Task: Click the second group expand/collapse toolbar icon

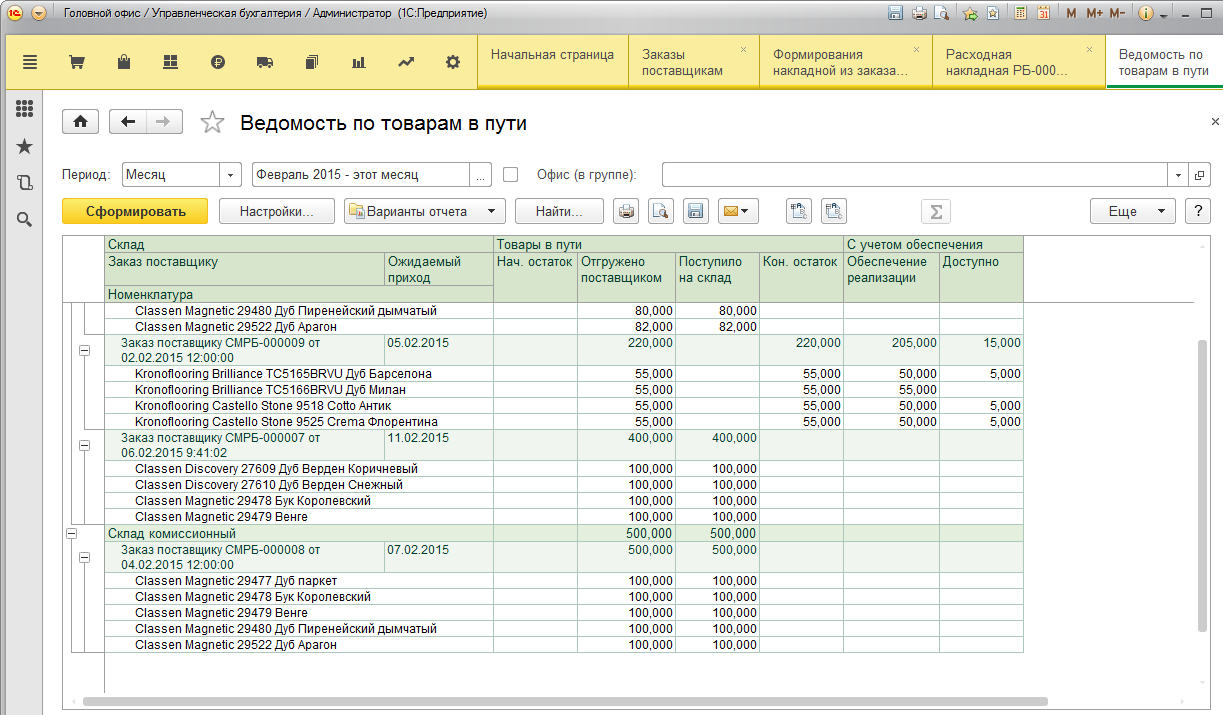Action: pos(834,211)
